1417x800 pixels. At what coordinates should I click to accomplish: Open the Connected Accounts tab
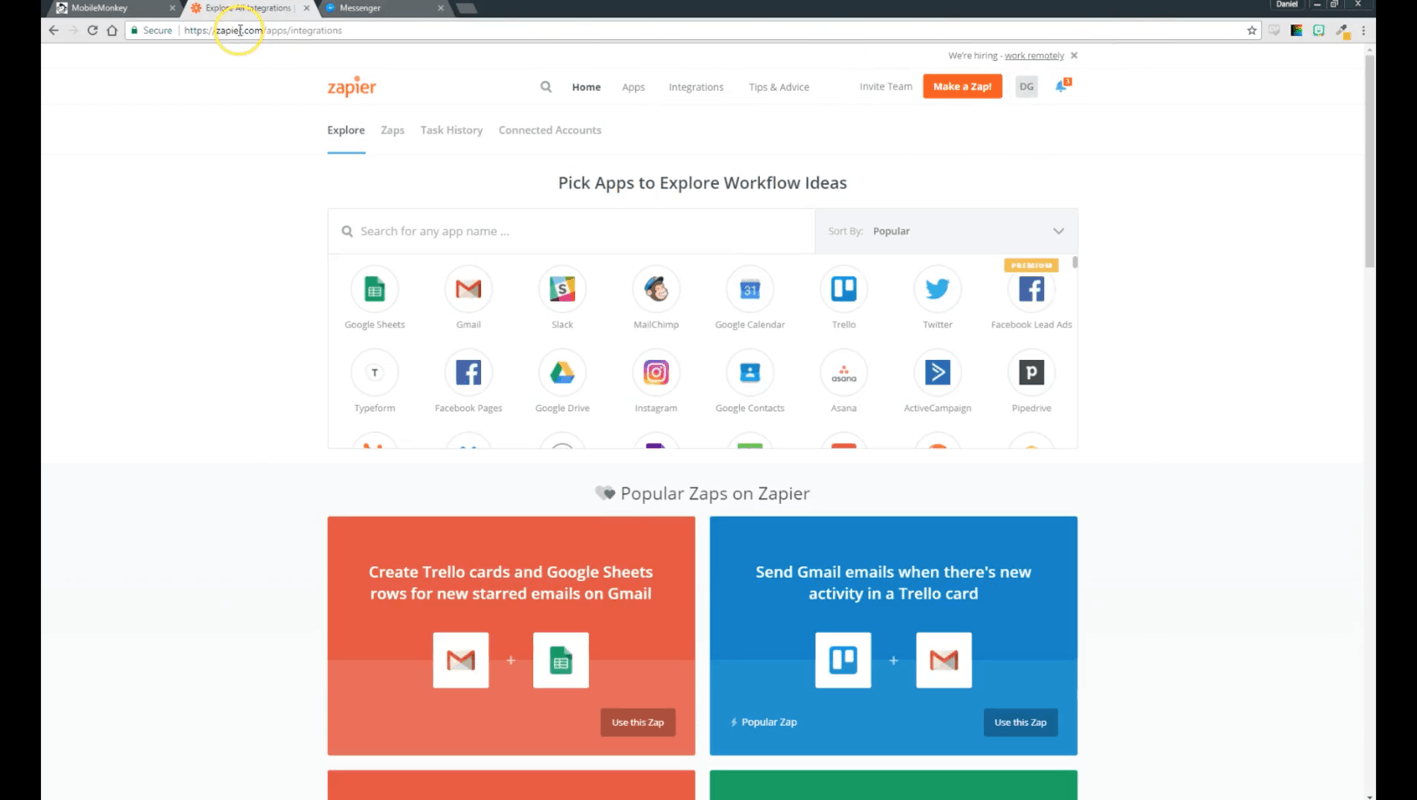tap(550, 130)
